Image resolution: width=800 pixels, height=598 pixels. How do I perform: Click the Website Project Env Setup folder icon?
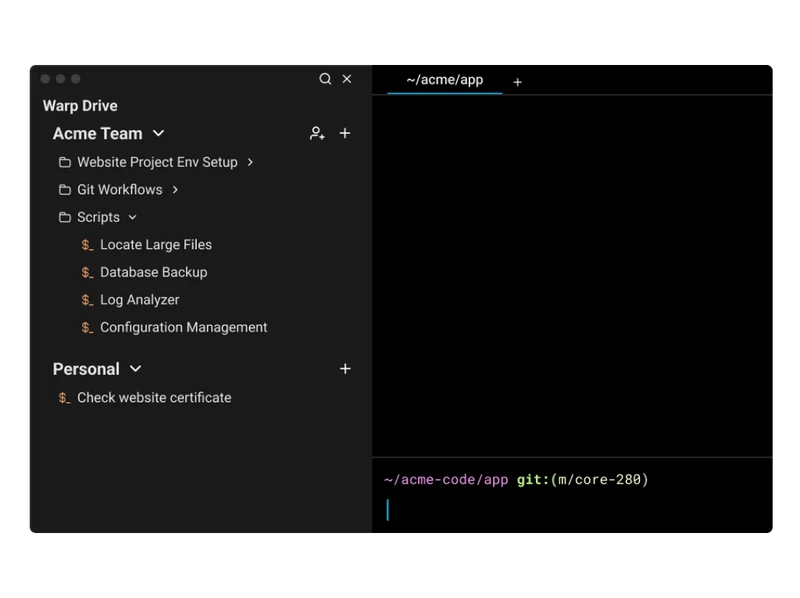pyautogui.click(x=65, y=162)
